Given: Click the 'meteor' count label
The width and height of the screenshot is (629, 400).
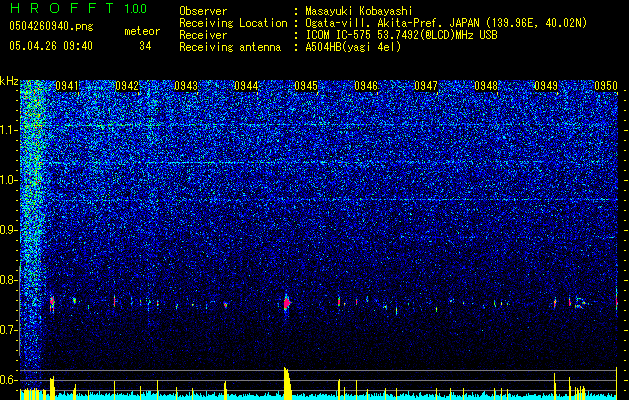Looking at the screenshot, I should pos(142,31).
